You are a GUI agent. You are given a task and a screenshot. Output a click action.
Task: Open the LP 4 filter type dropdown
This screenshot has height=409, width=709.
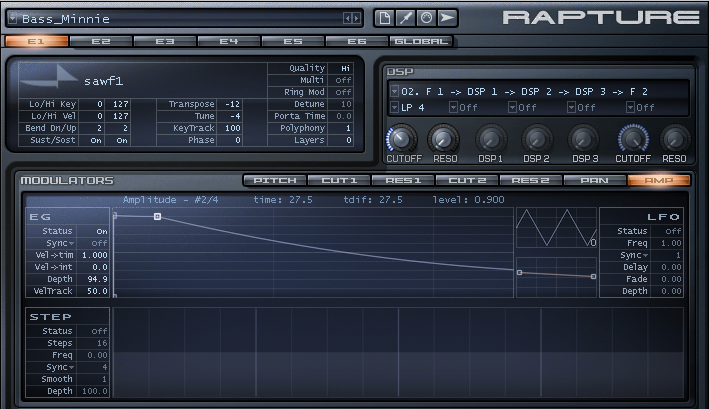pos(394,108)
